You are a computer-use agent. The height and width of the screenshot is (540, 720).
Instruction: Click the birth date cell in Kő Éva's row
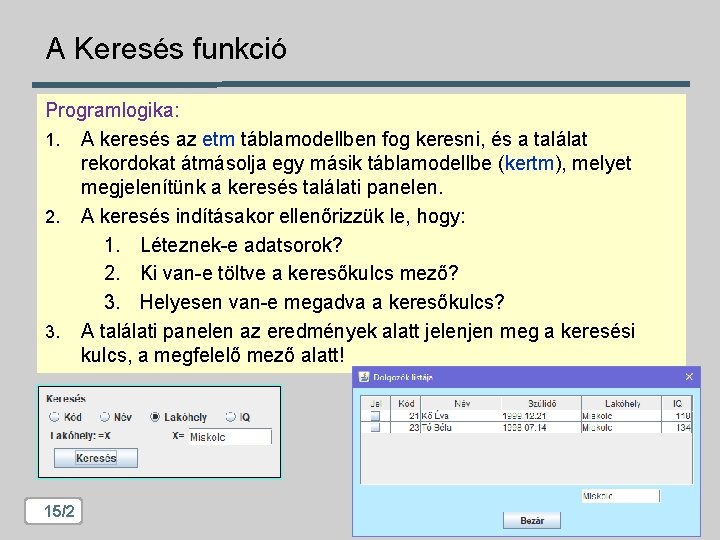(x=541, y=416)
